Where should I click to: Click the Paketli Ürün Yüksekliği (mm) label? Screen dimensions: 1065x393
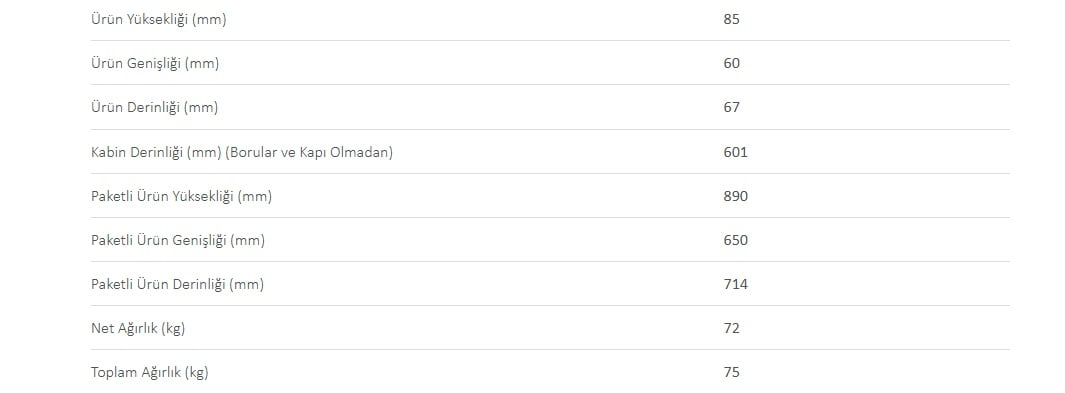point(181,197)
